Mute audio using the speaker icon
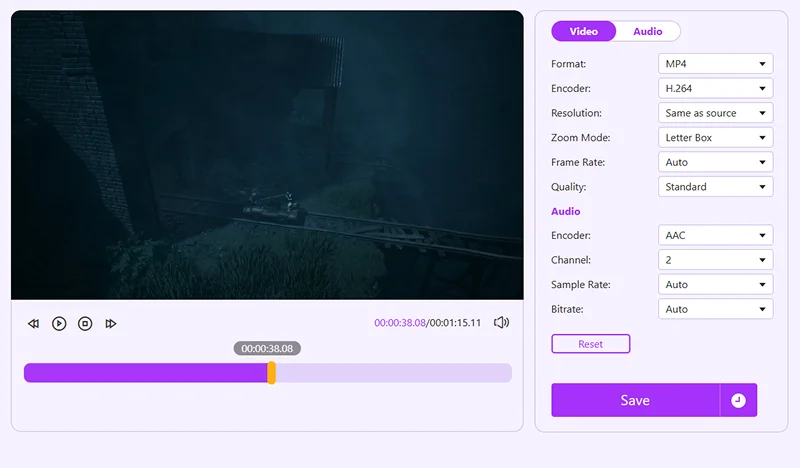The height and width of the screenshot is (468, 800). (502, 323)
